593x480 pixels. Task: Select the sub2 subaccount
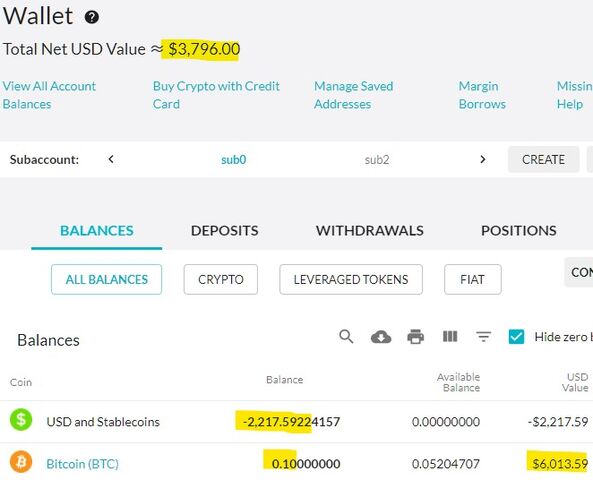click(x=377, y=160)
